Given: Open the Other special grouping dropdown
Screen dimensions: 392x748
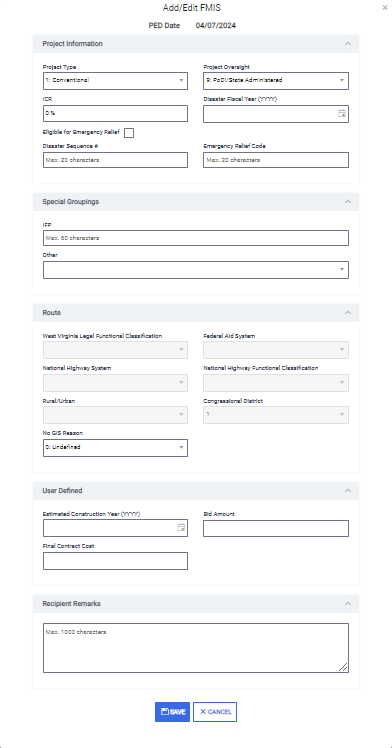Looking at the screenshot, I should 196,270.
